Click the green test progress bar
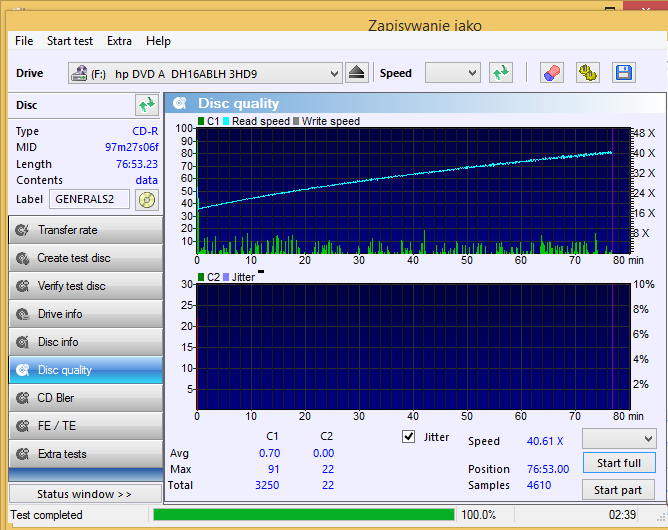This screenshot has height=530, width=668. (x=304, y=515)
